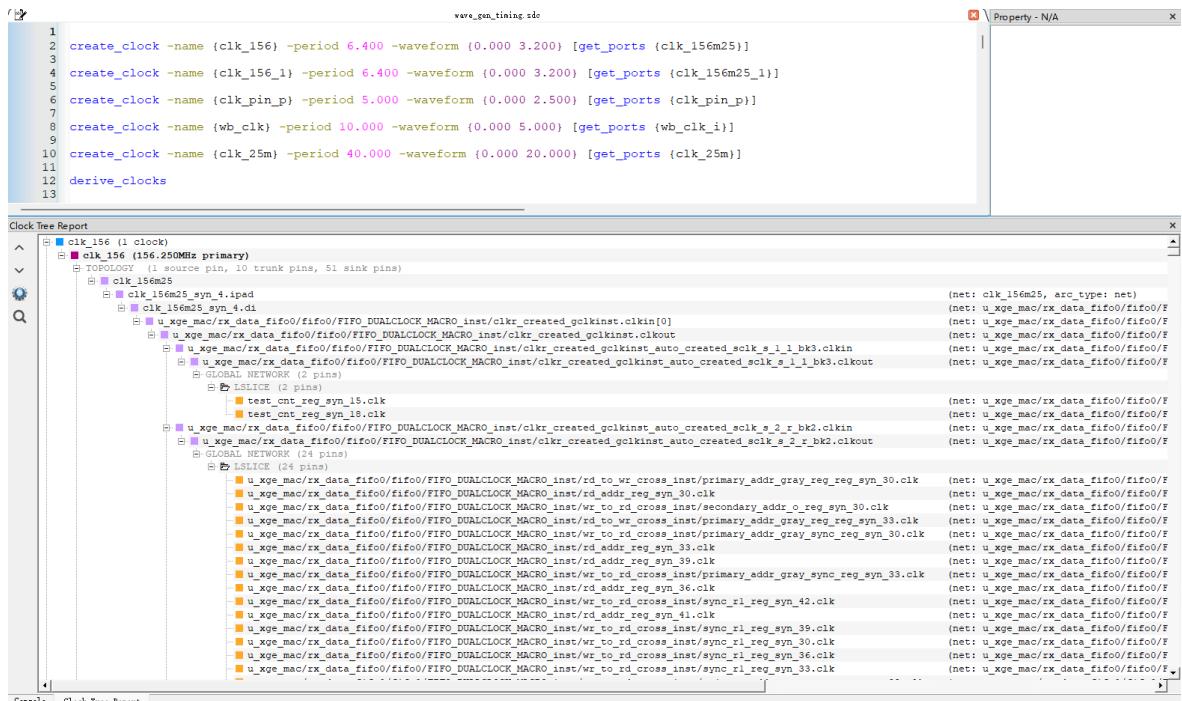Click the orange icon of sync_r1_reg_syn_42.clk
This screenshot has height=701, width=1182.
pyautogui.click(x=239, y=602)
